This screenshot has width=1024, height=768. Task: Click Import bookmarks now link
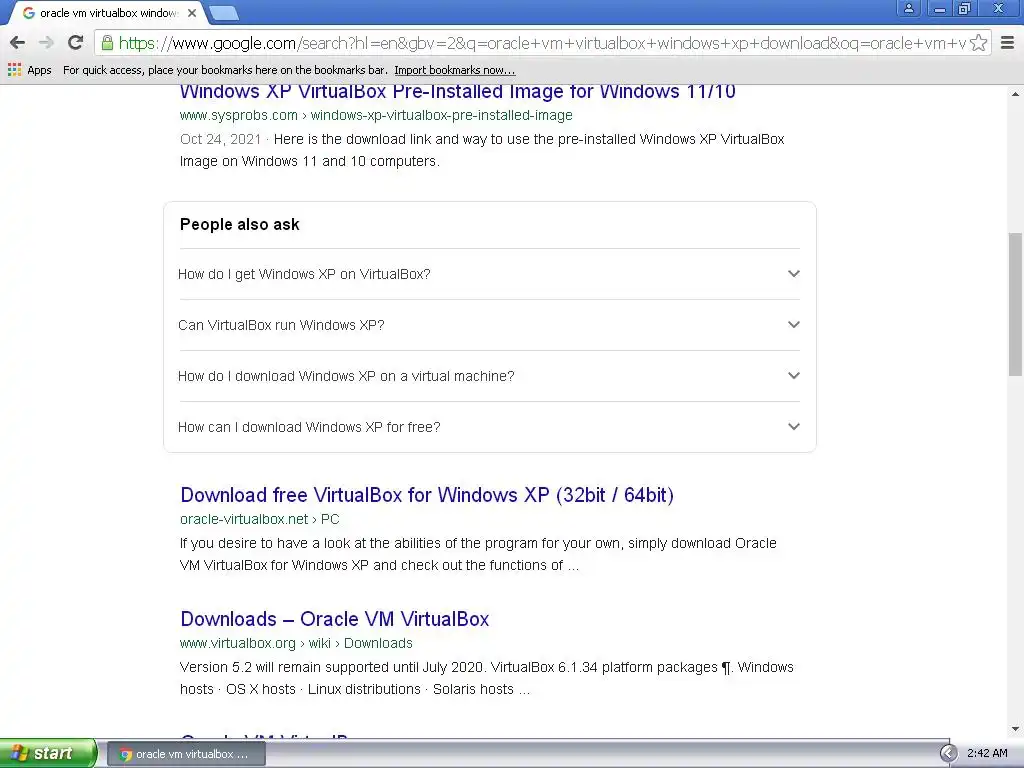coord(455,70)
